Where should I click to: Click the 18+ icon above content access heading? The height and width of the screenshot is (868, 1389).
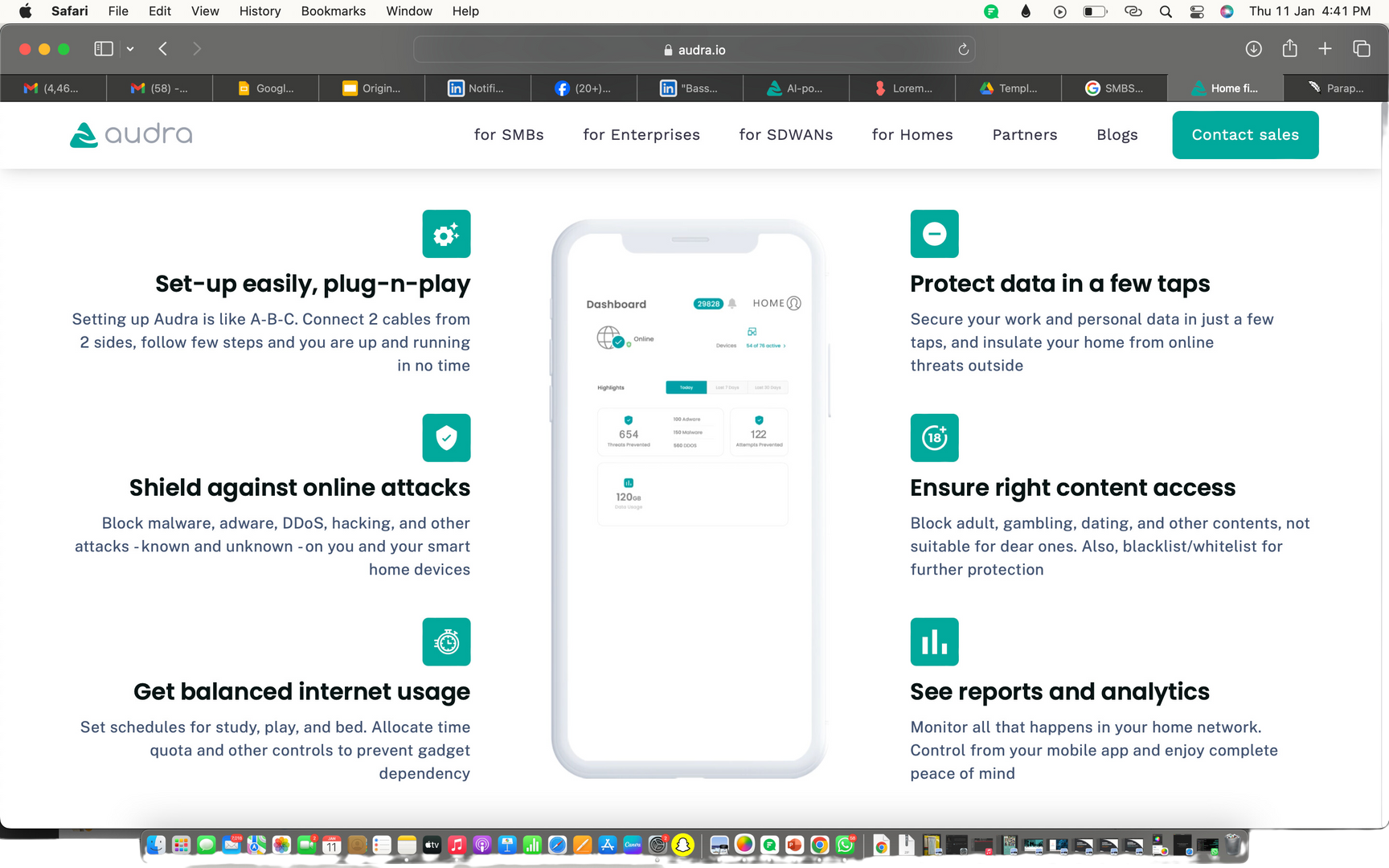934,438
